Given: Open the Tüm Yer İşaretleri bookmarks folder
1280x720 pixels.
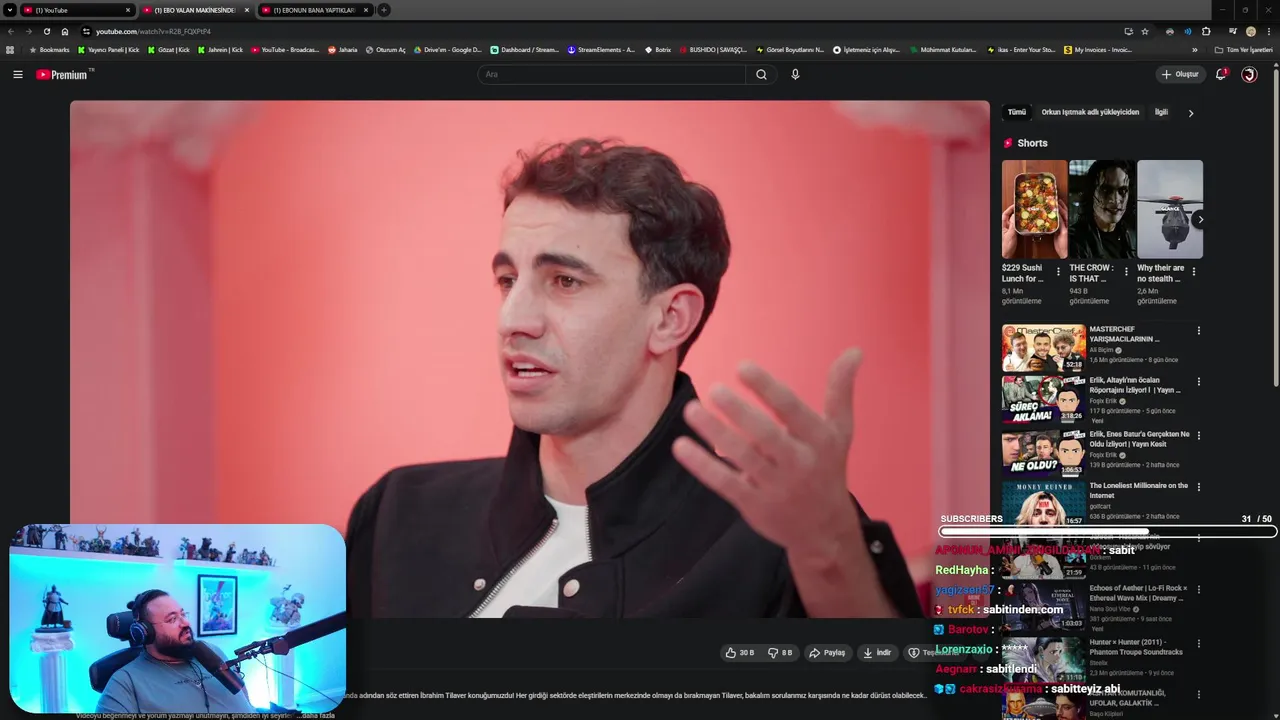Looking at the screenshot, I should tap(1243, 49).
